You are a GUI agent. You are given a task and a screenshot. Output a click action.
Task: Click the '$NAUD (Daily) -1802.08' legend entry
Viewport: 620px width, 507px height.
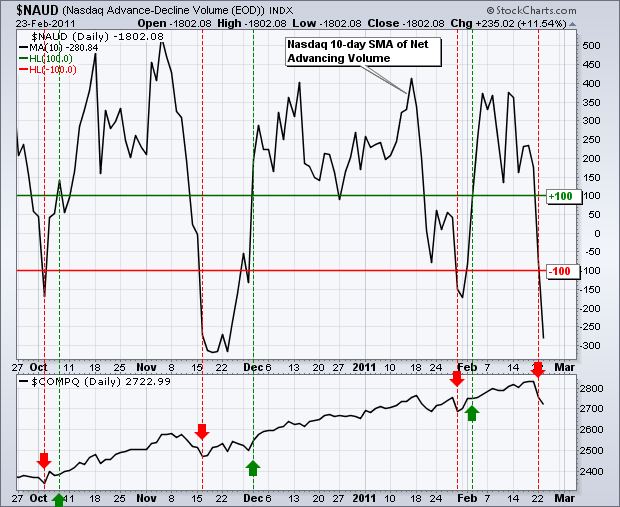97,37
